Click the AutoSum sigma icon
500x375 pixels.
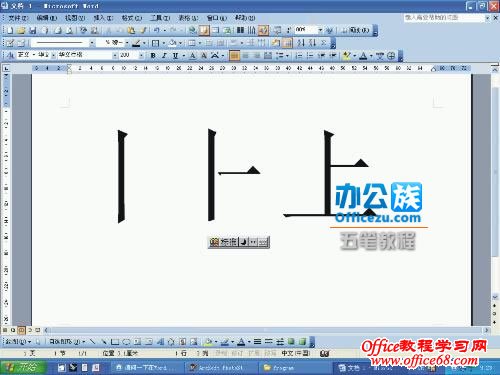tap(323, 43)
